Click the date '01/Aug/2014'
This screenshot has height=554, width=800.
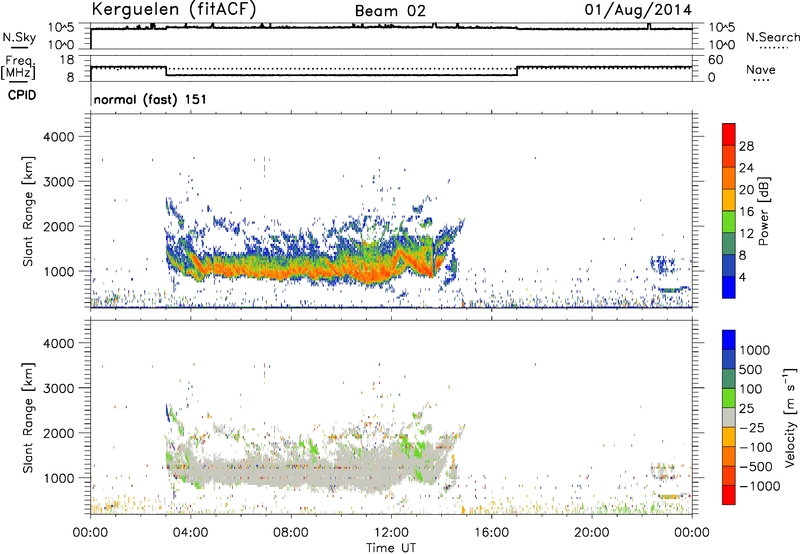tap(638, 10)
